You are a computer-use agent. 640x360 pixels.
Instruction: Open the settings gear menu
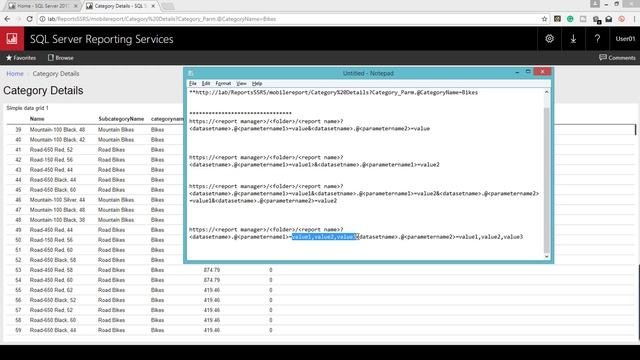(549, 39)
